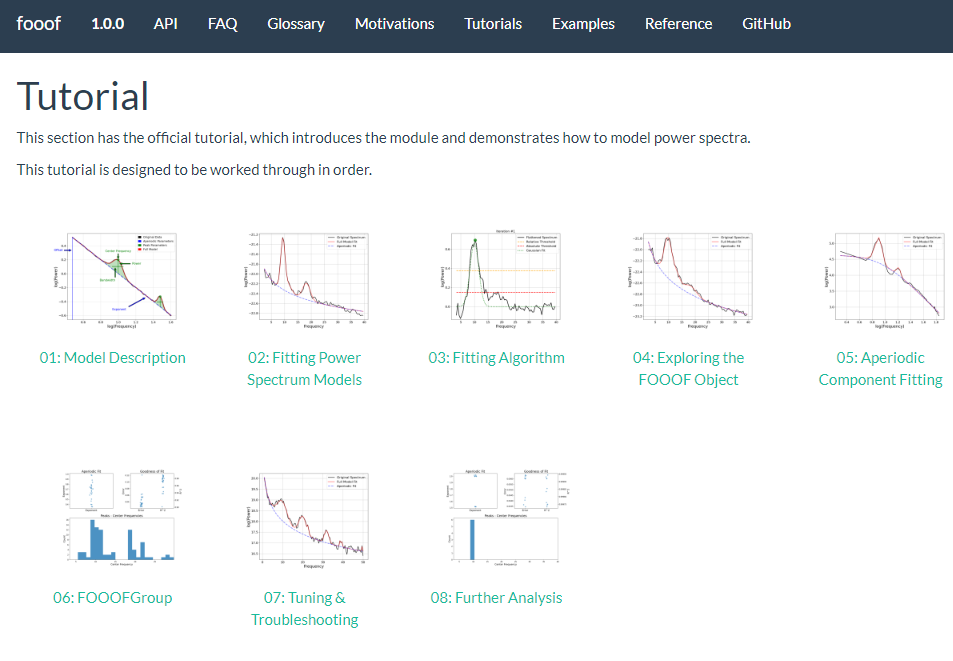Open the Aperiodic Component Fitting thumbnail
The image size is (953, 661).
click(x=881, y=276)
